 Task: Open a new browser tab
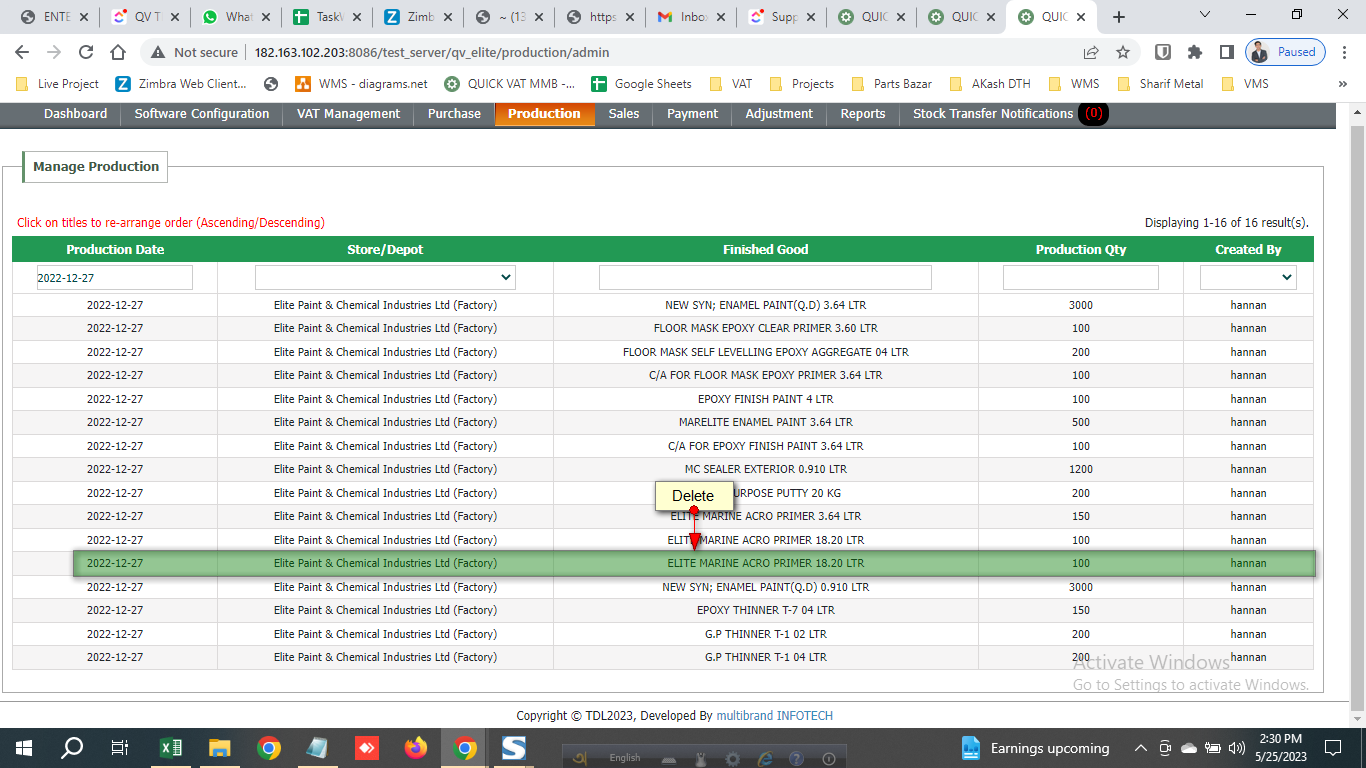pyautogui.click(x=1119, y=17)
